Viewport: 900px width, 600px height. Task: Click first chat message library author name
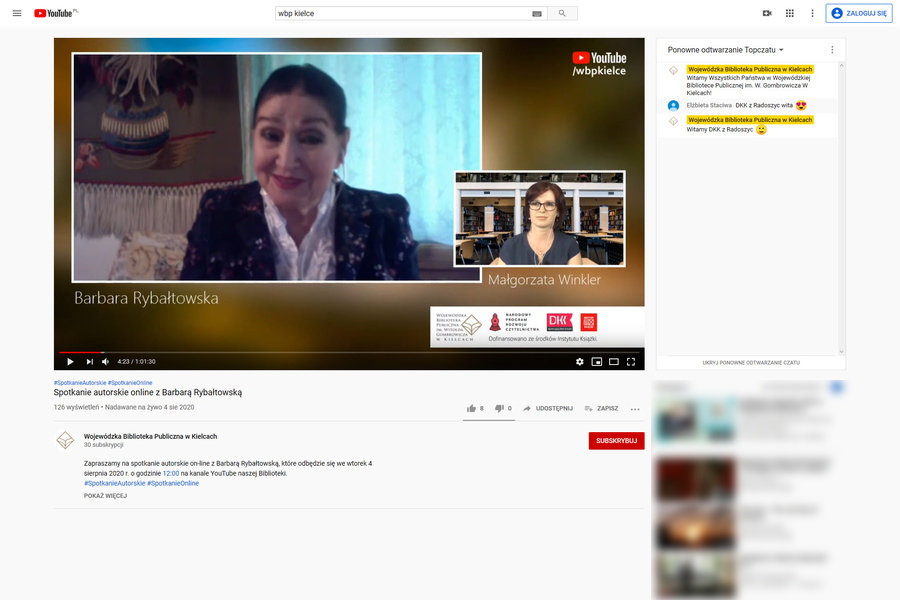pyautogui.click(x=750, y=69)
